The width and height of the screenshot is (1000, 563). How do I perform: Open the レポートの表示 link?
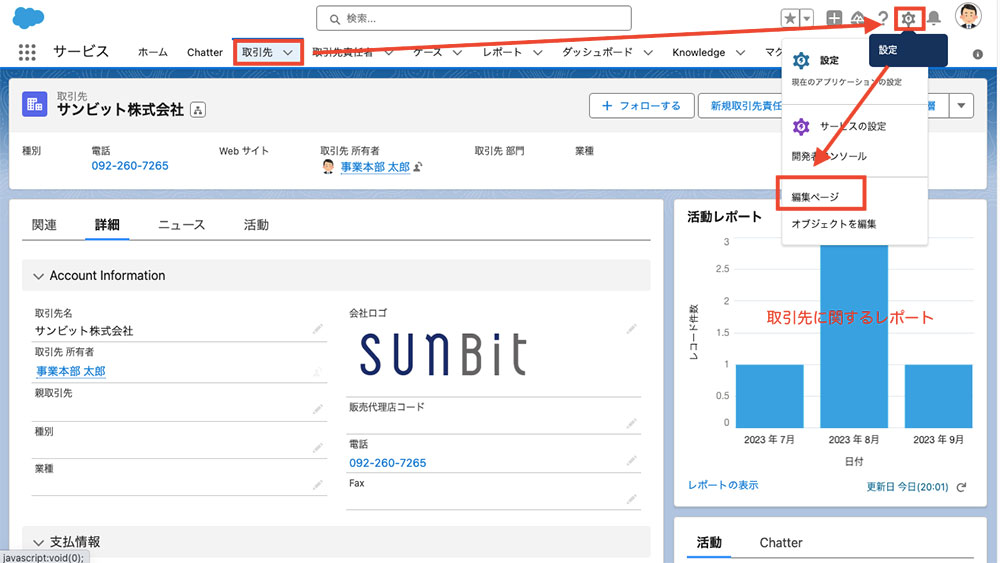pyautogui.click(x=723, y=485)
